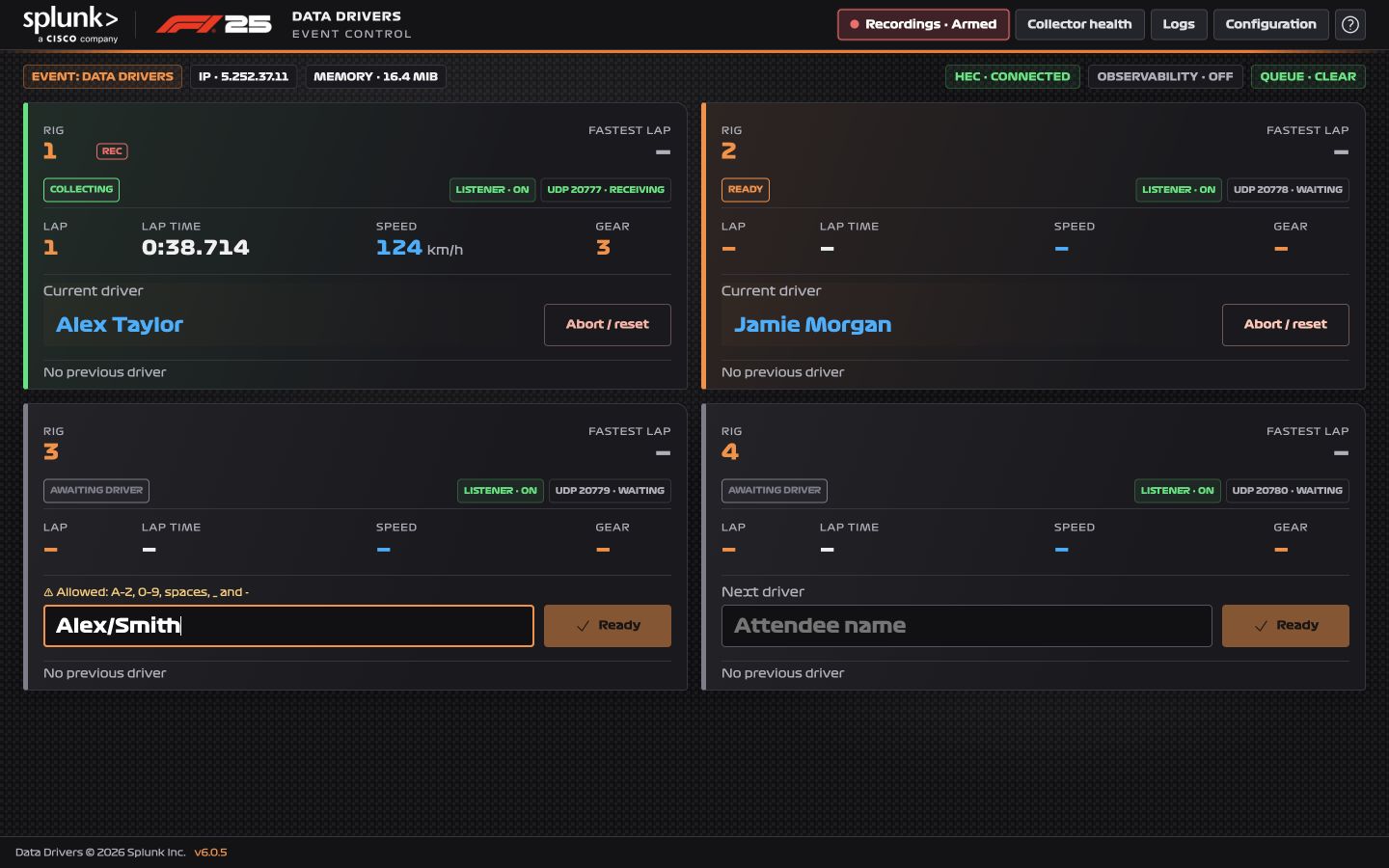Click the EVENT: DATA DRIVERS badge

102,76
